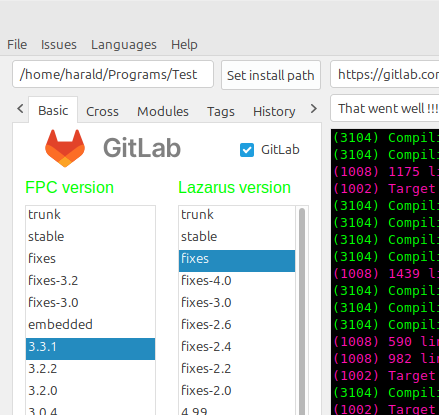Click the Set install path button
439x415 pixels.
271,75
